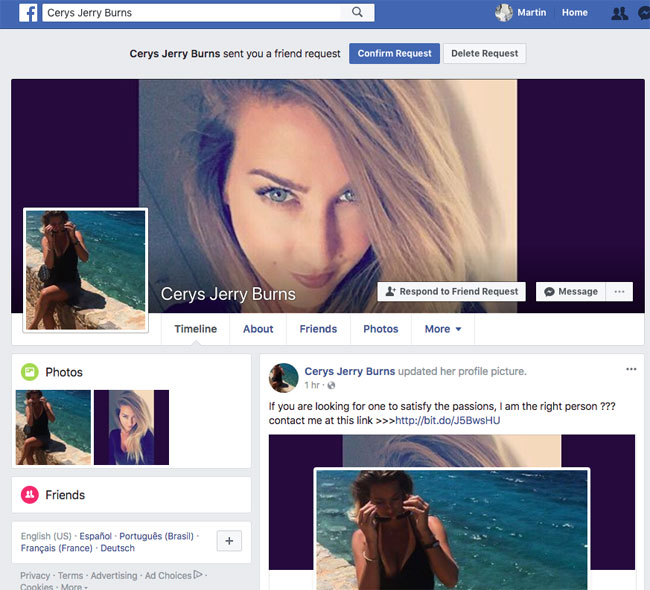Viewport: 650px width, 590px height.
Task: Click the Delete Request button
Action: [485, 53]
